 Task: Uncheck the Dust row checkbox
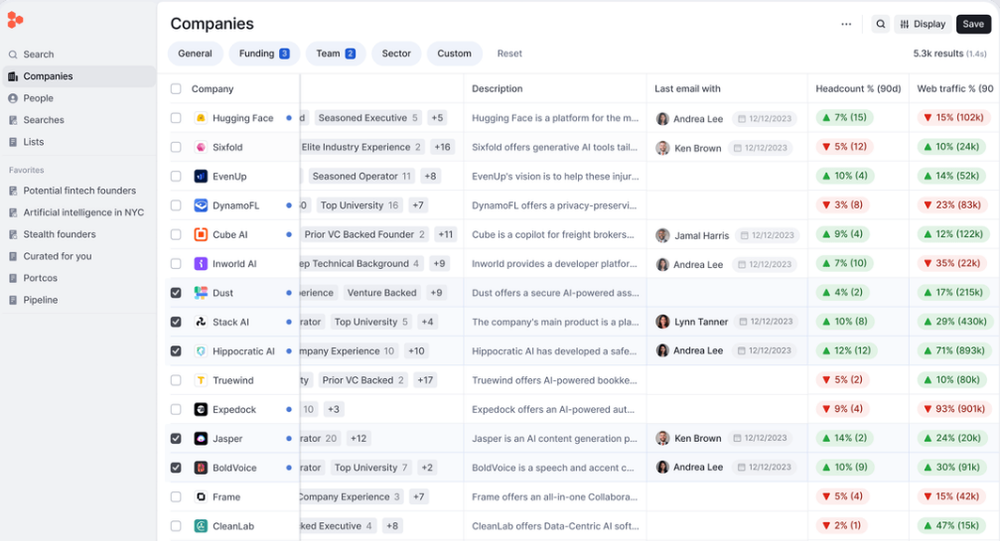click(x=176, y=293)
